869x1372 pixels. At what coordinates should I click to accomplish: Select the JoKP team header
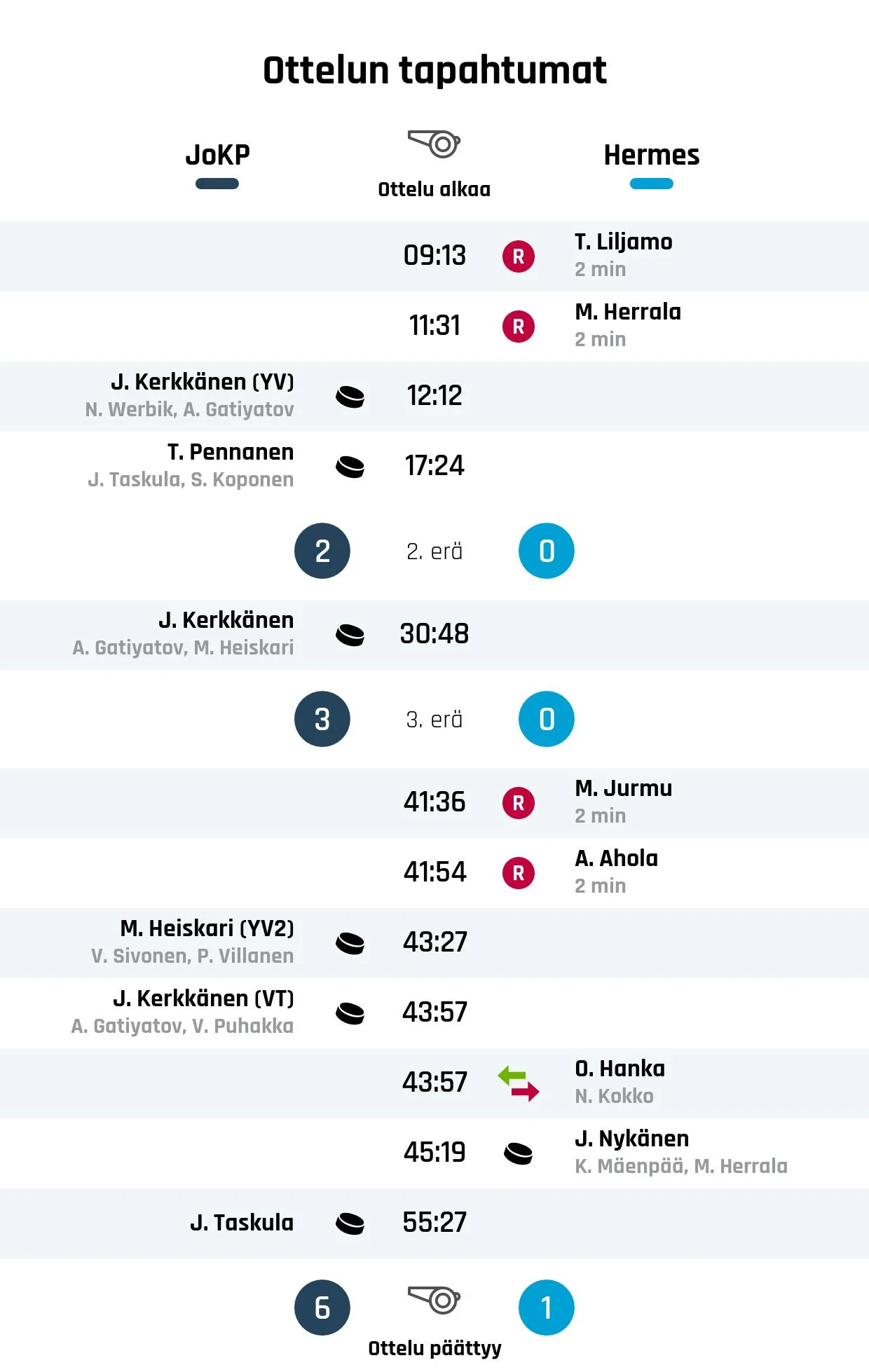coord(217,155)
